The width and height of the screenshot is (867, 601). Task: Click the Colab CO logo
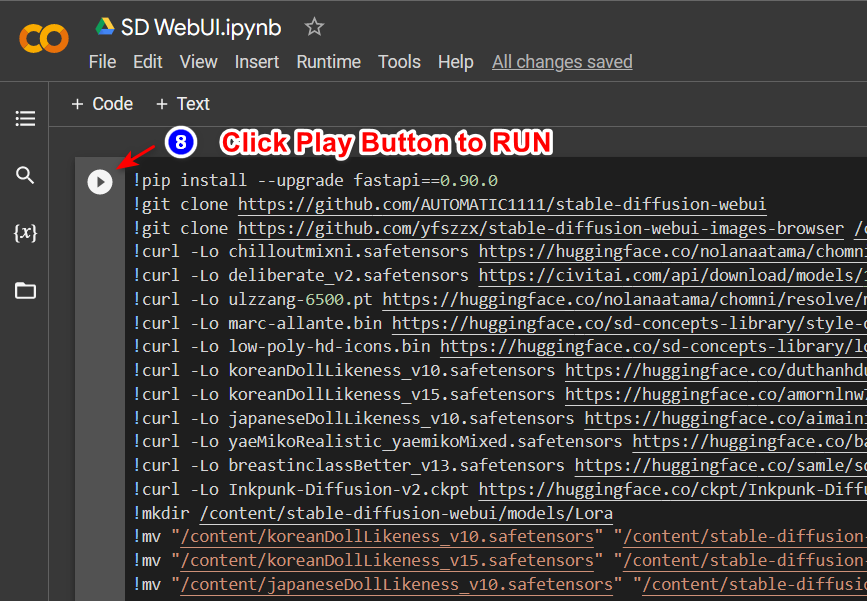point(44,39)
